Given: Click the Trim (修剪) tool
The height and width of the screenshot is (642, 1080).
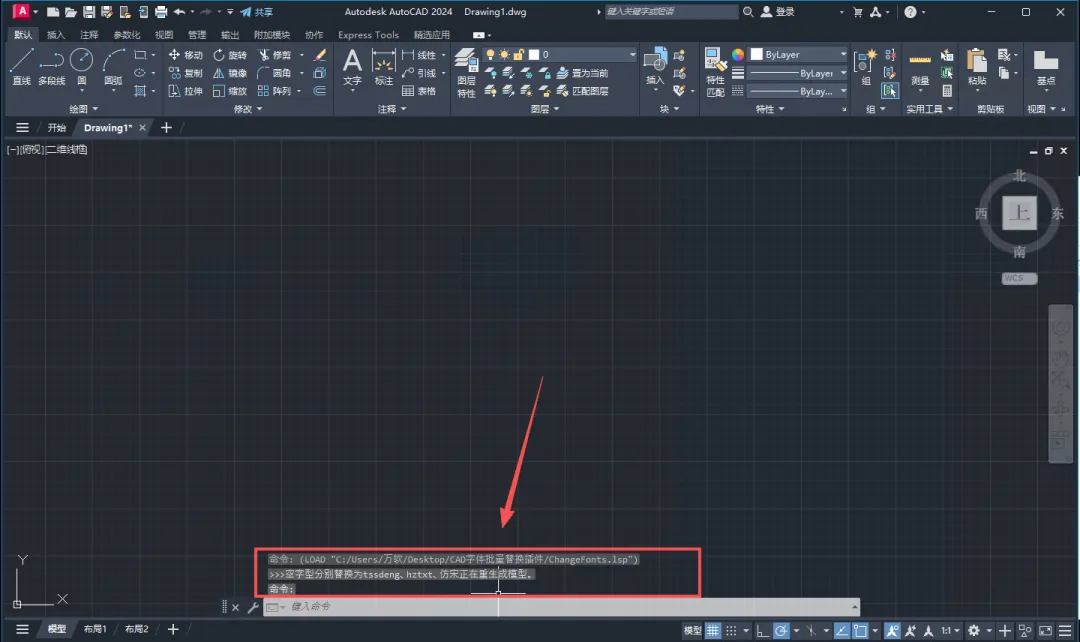Looking at the screenshot, I should [274, 55].
